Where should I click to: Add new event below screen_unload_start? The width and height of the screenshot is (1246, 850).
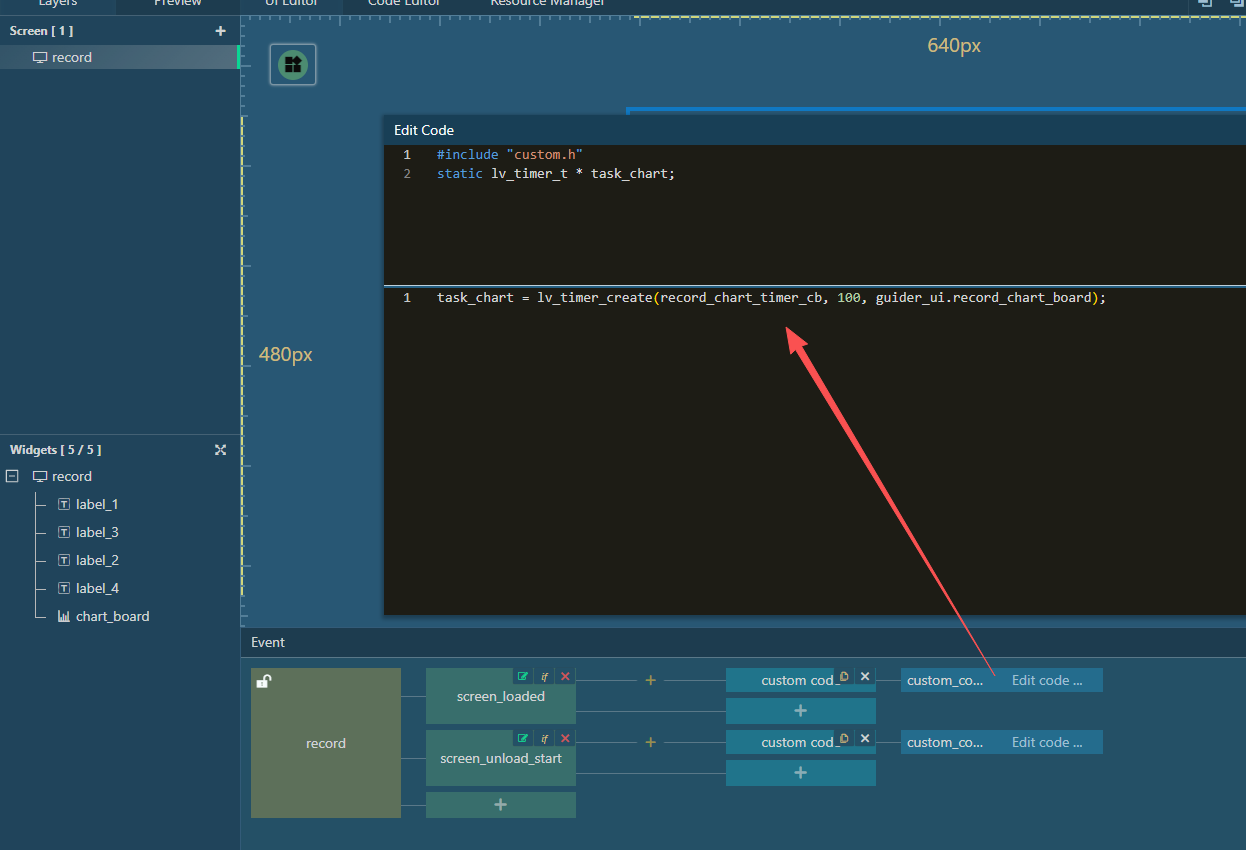click(500, 805)
